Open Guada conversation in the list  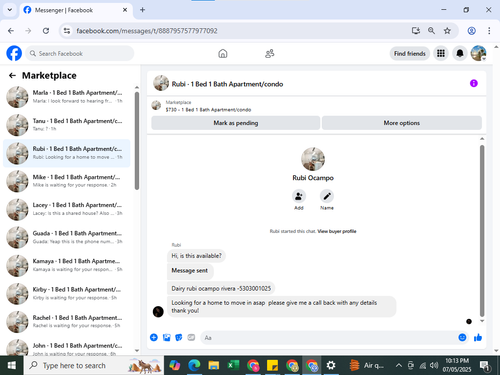tap(67, 238)
